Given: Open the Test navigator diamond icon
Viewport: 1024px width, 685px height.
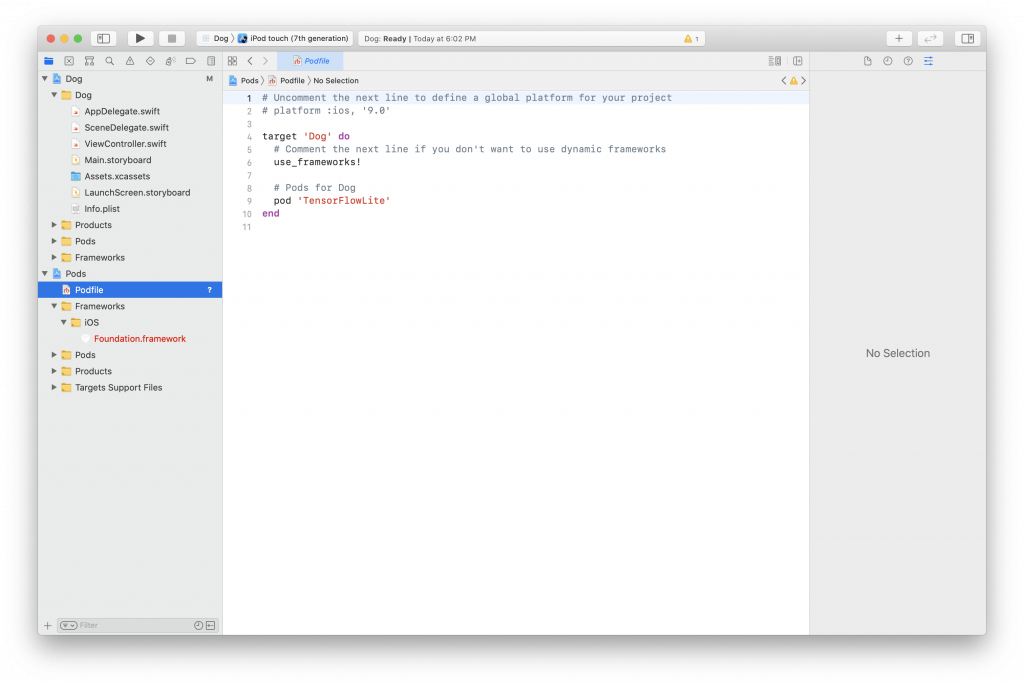Looking at the screenshot, I should [150, 61].
